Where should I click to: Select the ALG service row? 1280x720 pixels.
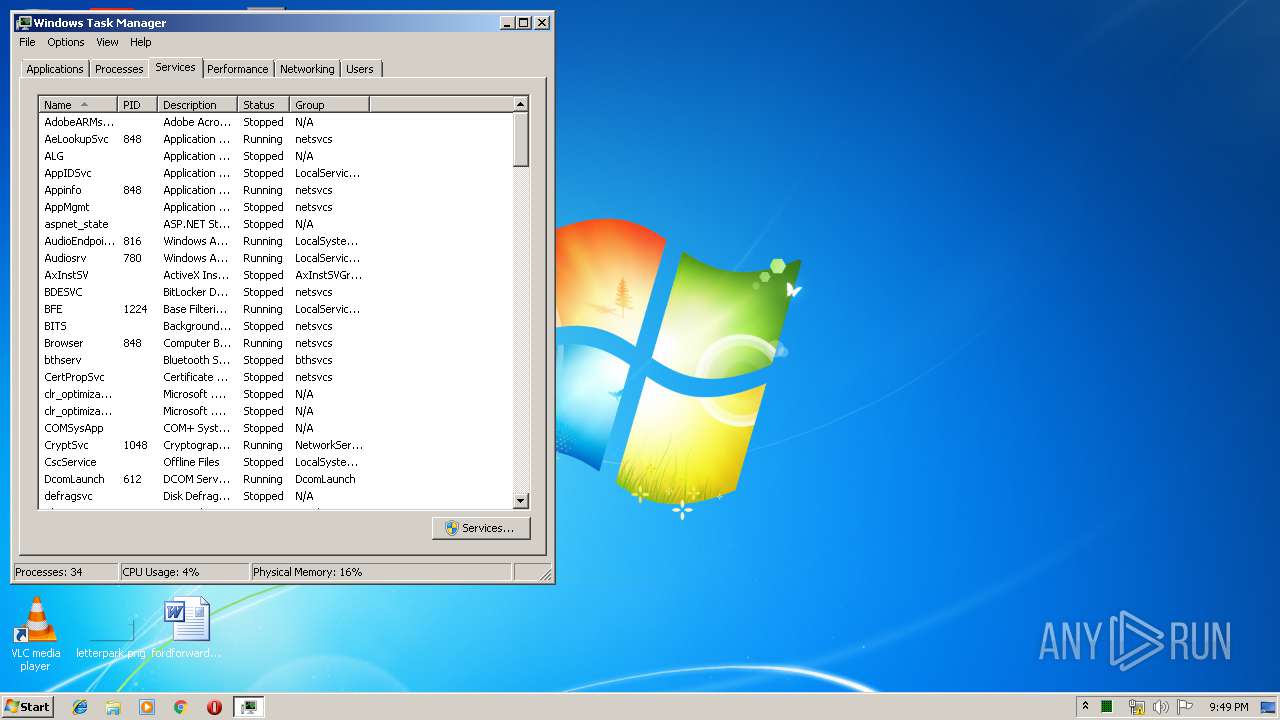coord(275,156)
